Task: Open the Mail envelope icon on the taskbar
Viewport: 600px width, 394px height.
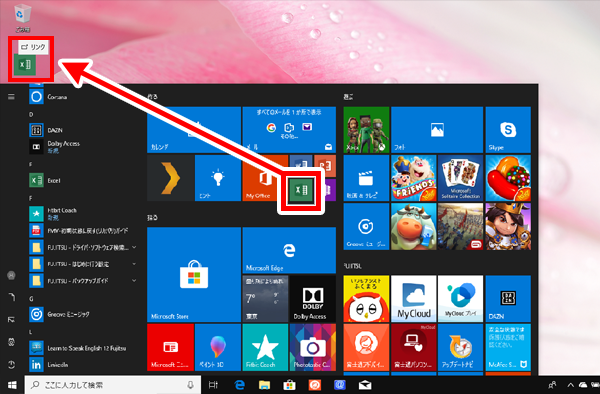Action: (x=365, y=385)
